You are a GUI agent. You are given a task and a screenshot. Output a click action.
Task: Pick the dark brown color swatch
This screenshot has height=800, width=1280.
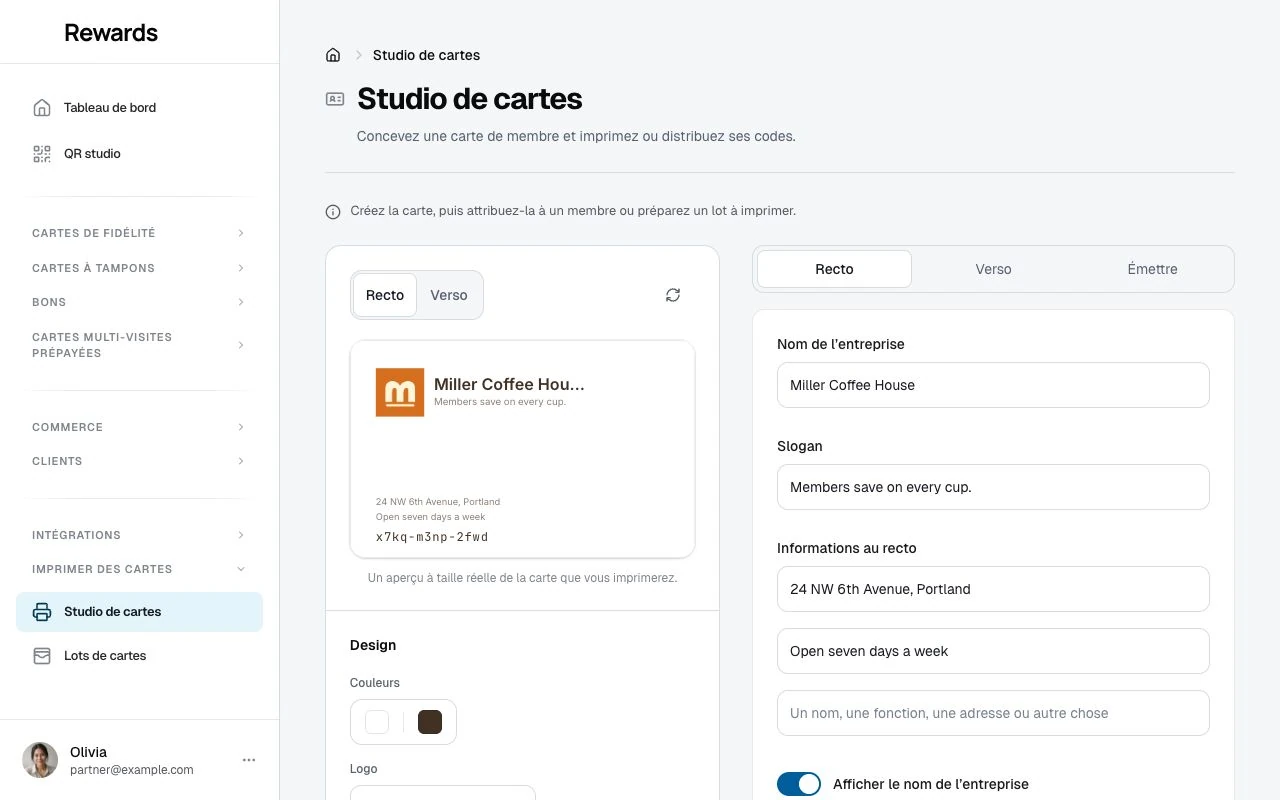[x=430, y=722]
